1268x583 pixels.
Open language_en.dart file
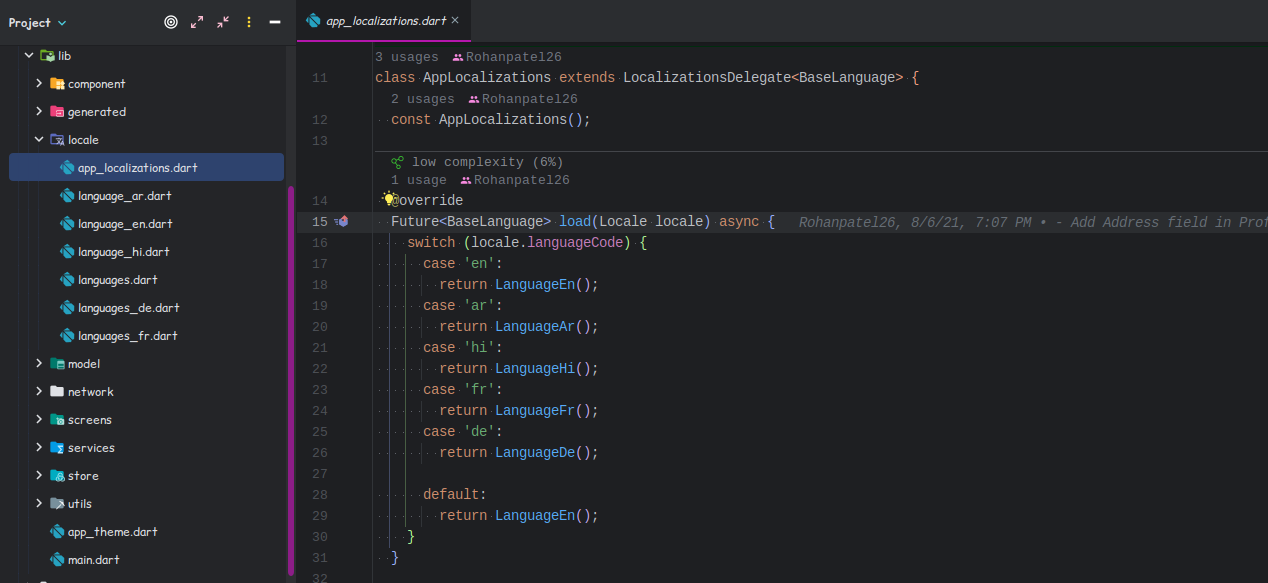(125, 224)
